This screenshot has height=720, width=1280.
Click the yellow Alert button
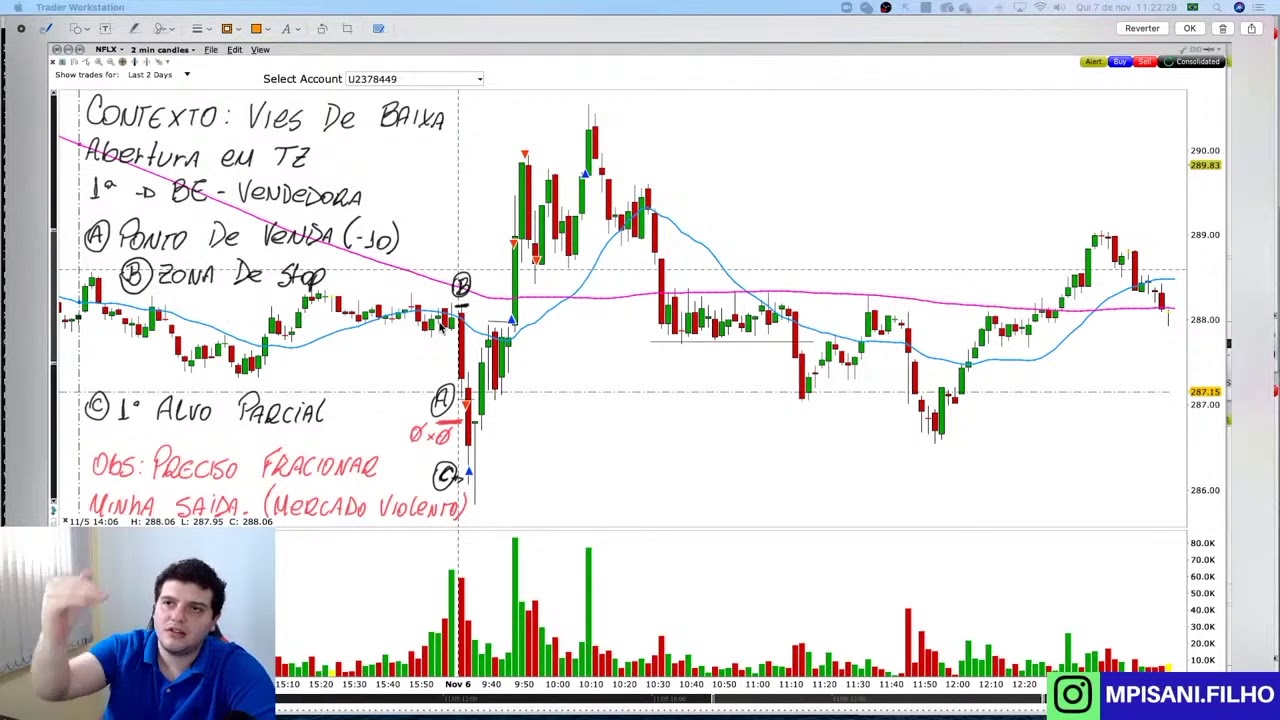(1094, 62)
